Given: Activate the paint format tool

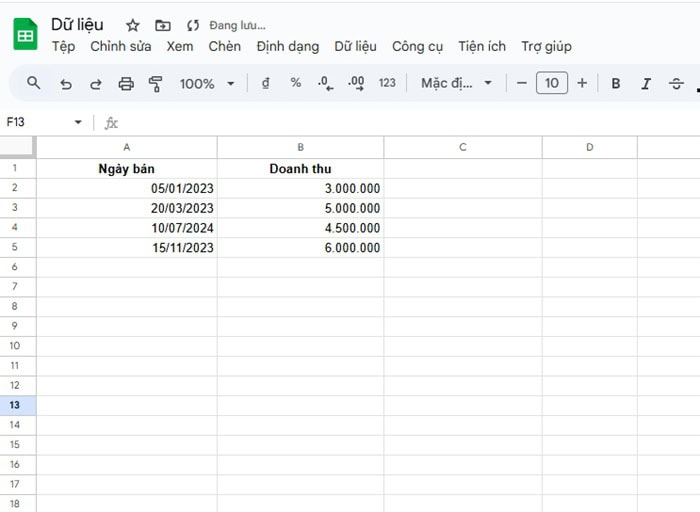Looking at the screenshot, I should pyautogui.click(x=155, y=84).
